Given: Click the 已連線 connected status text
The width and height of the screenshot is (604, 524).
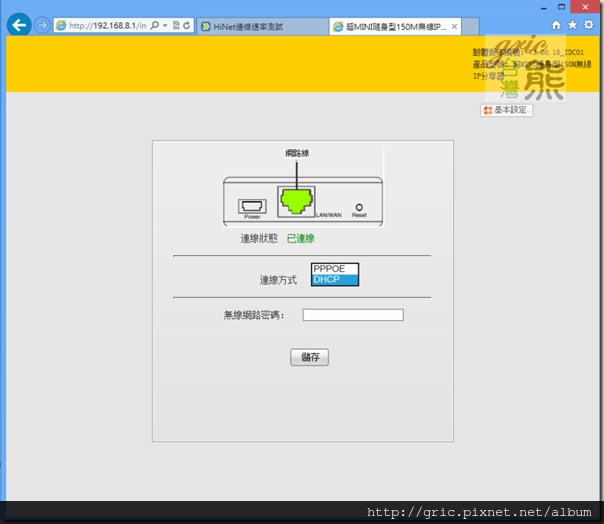Looking at the screenshot, I should point(301,238).
